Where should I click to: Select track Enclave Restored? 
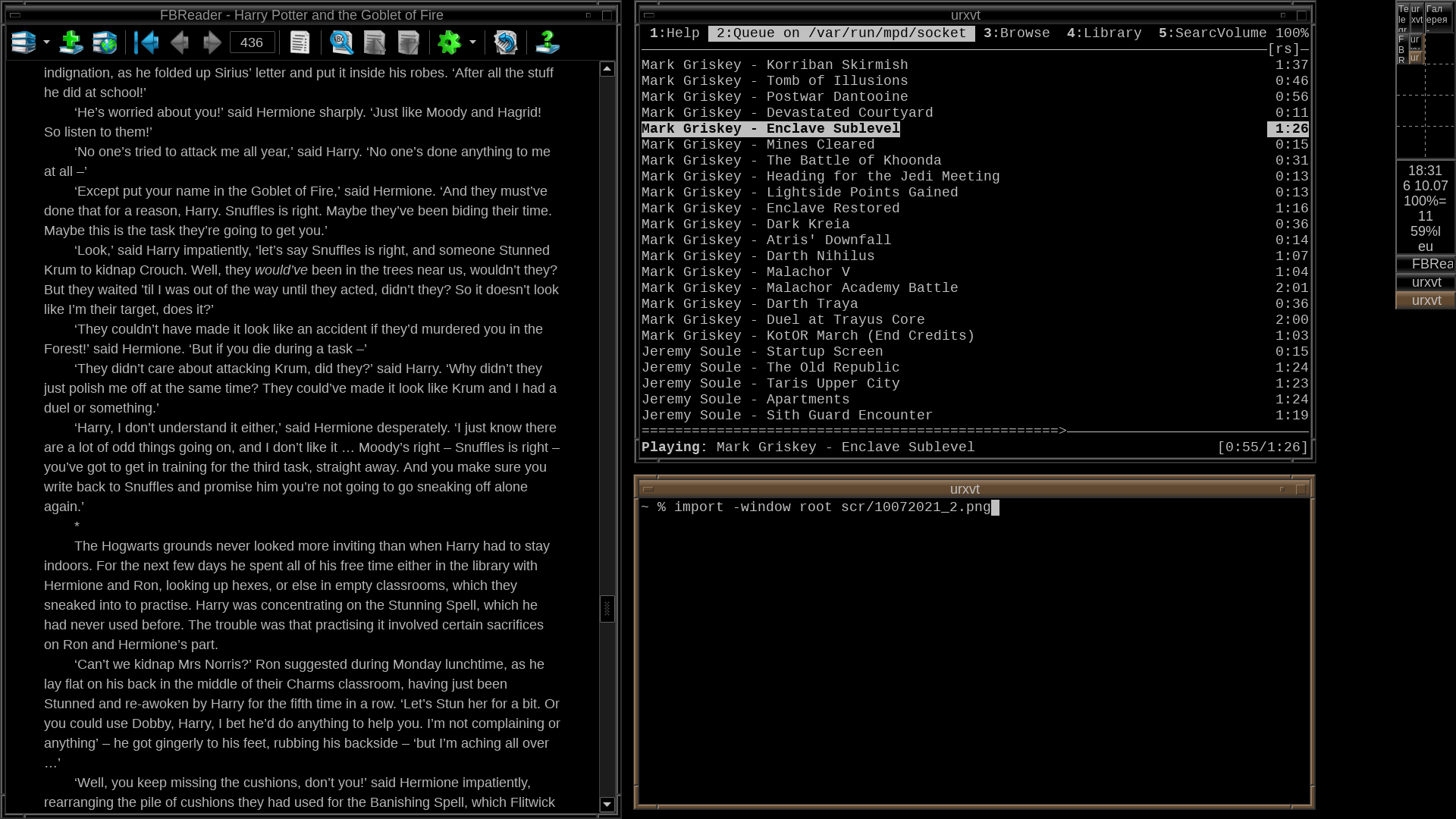click(975, 209)
